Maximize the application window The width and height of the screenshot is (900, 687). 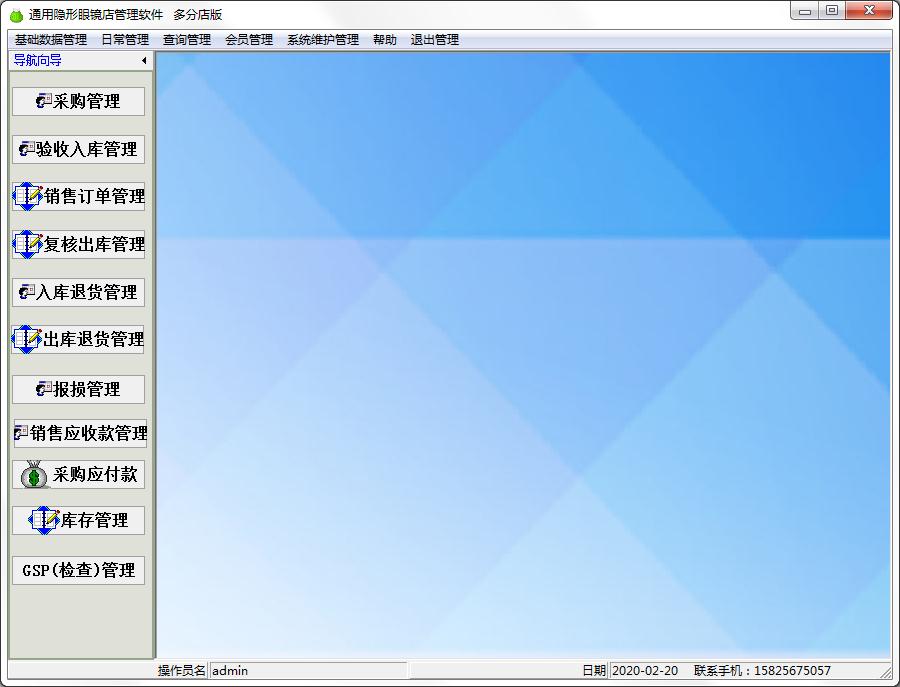point(832,11)
